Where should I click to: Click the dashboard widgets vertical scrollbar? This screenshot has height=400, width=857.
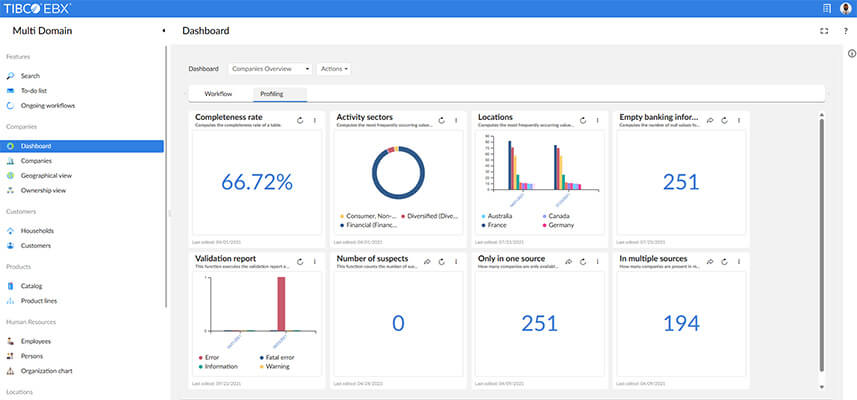821,244
